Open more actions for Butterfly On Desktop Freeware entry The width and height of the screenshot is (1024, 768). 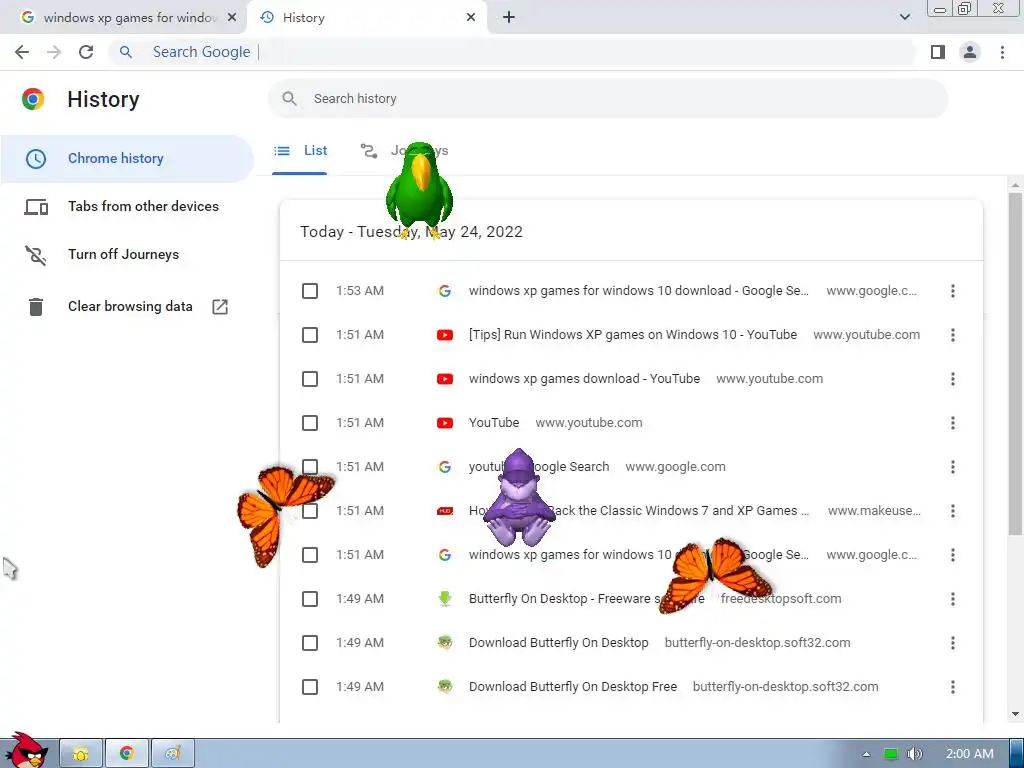tap(953, 599)
